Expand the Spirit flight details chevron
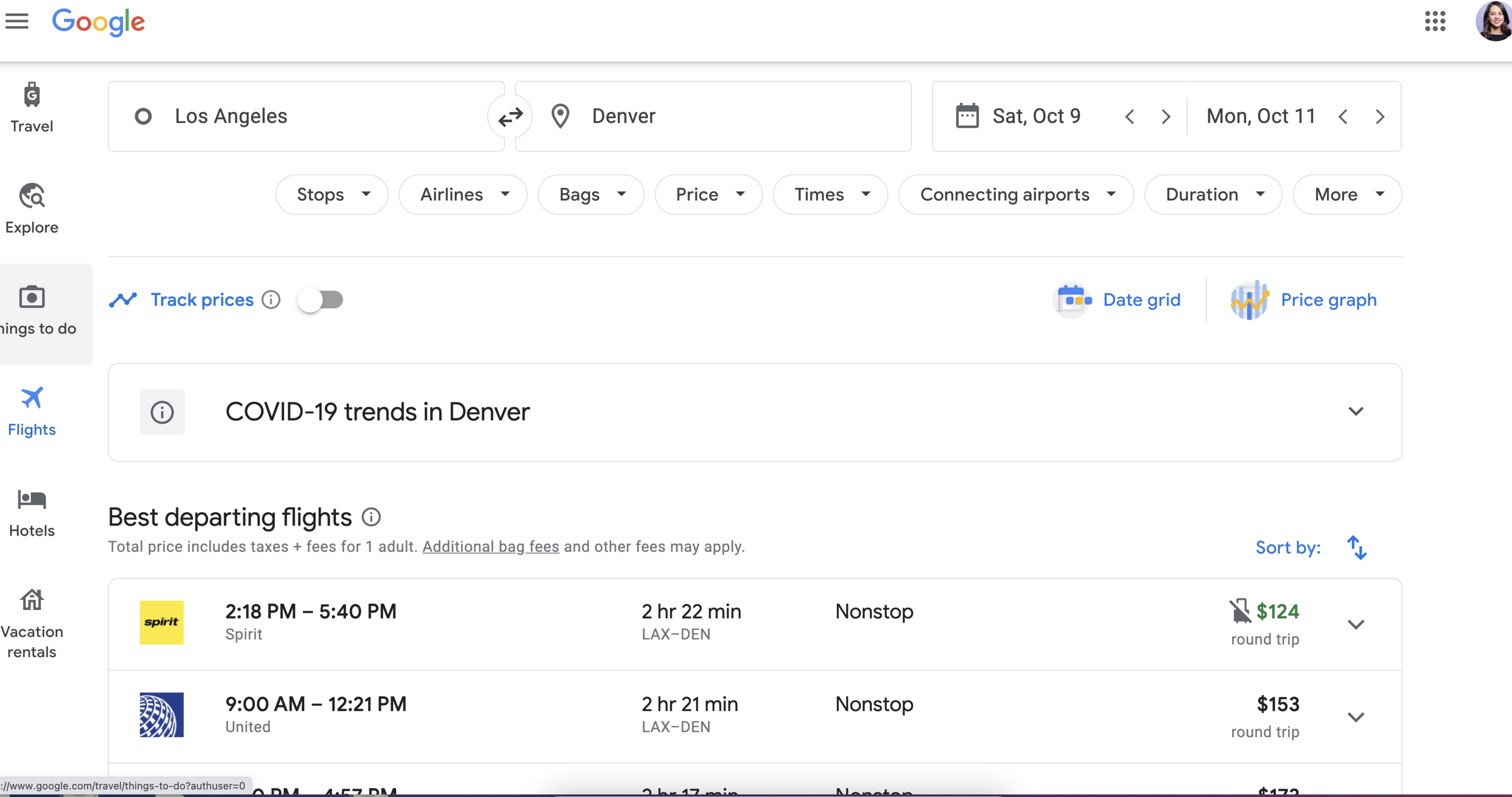This screenshot has width=1512, height=797. coord(1356,625)
